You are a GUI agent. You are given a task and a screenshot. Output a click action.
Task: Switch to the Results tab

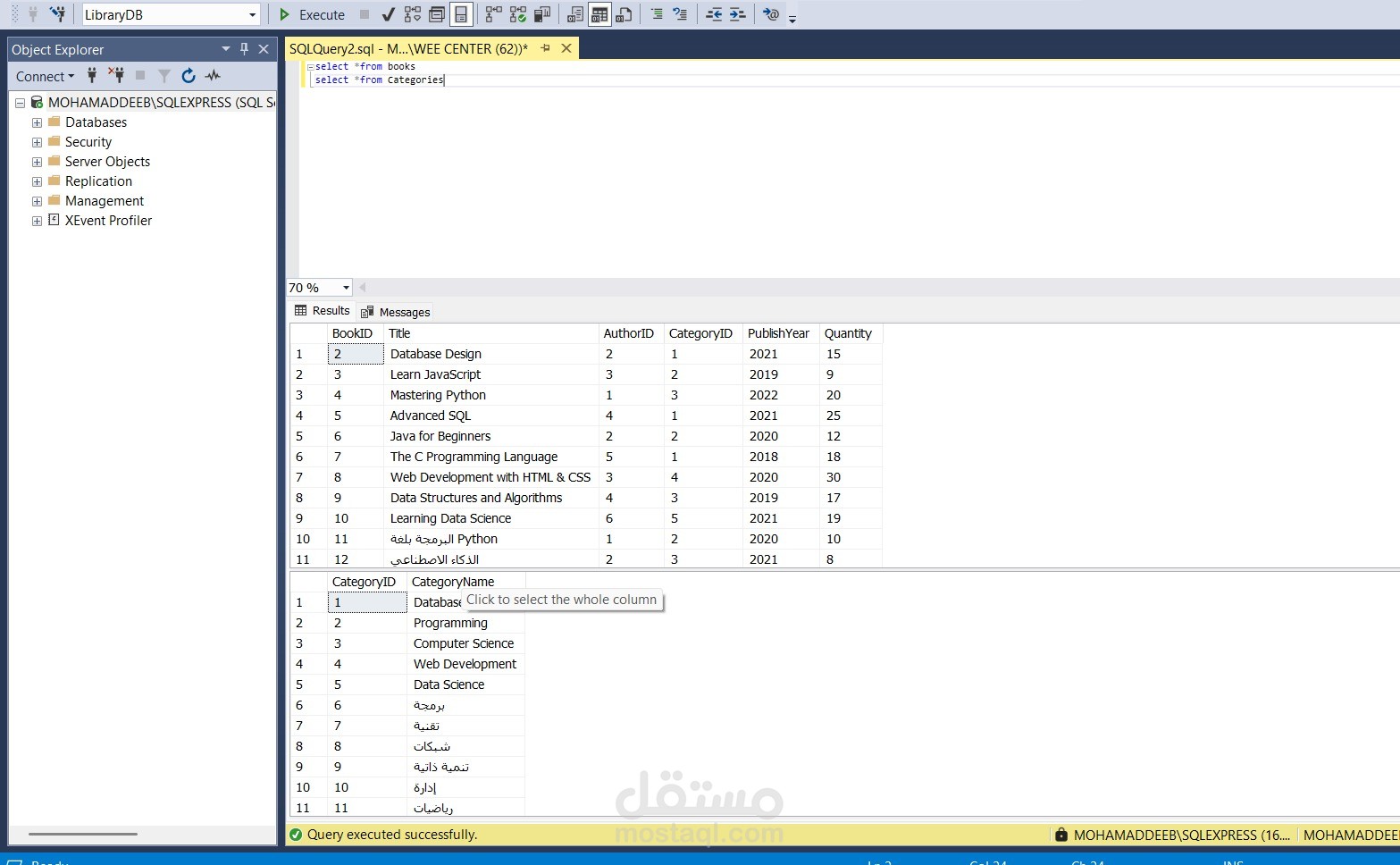323,311
